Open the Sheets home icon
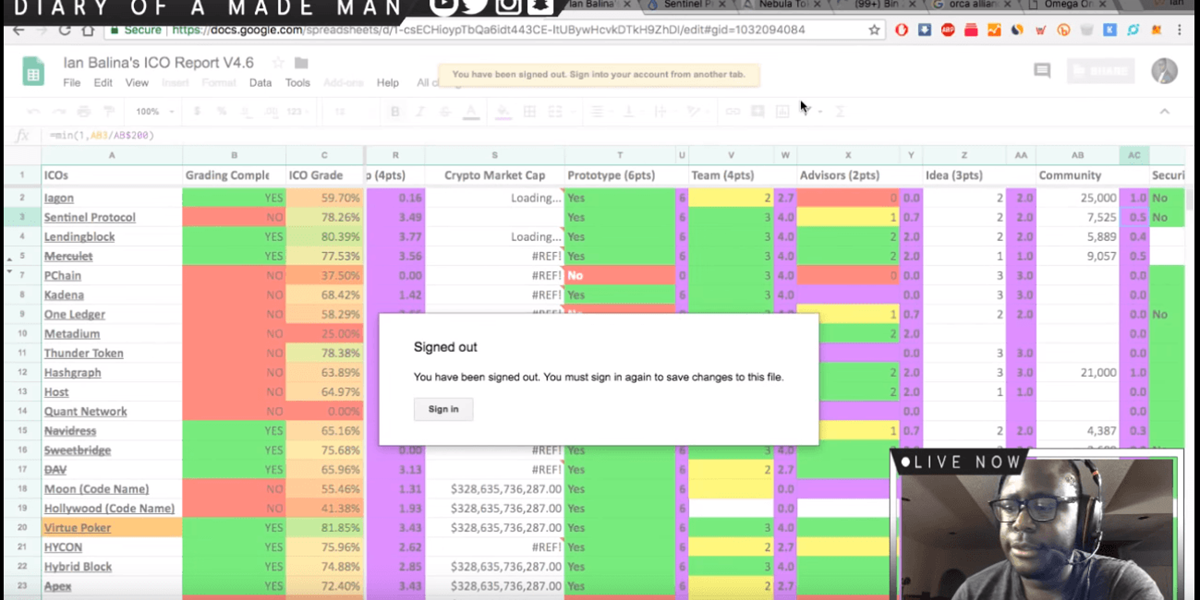The width and height of the screenshot is (1200, 600). point(33,71)
